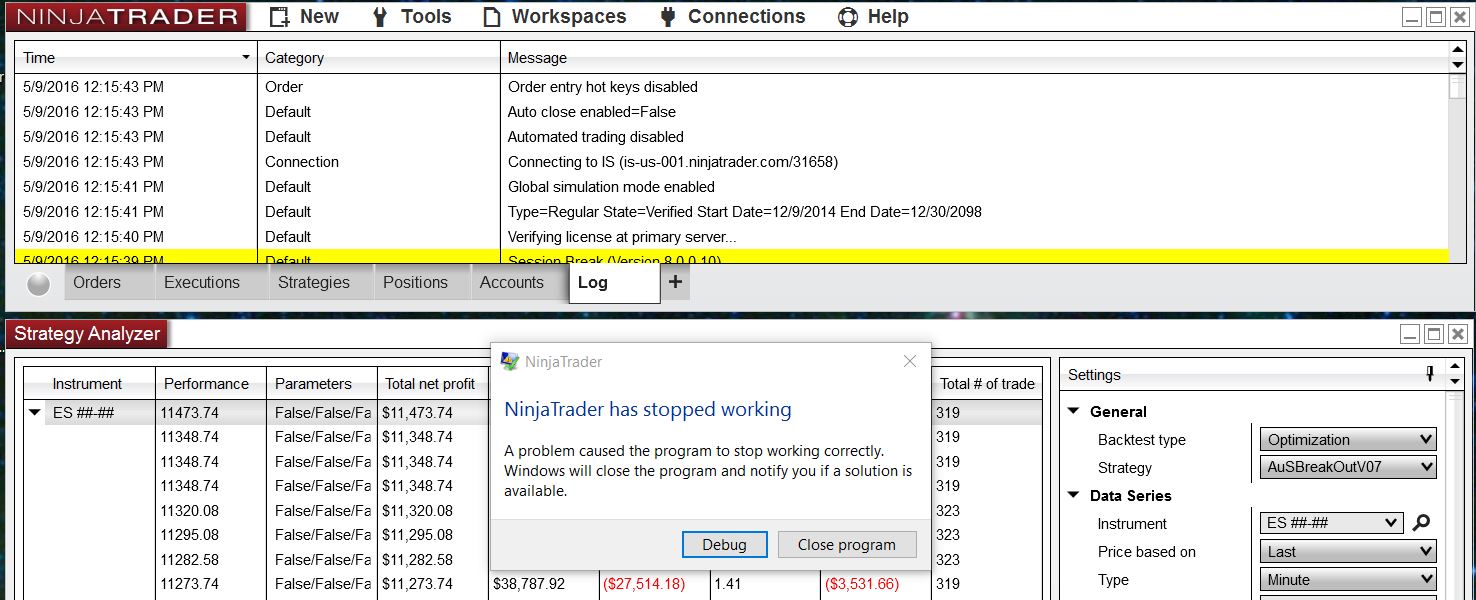Select the $11,273.74 net profit cell
The width and height of the screenshot is (1476, 600).
433,584
